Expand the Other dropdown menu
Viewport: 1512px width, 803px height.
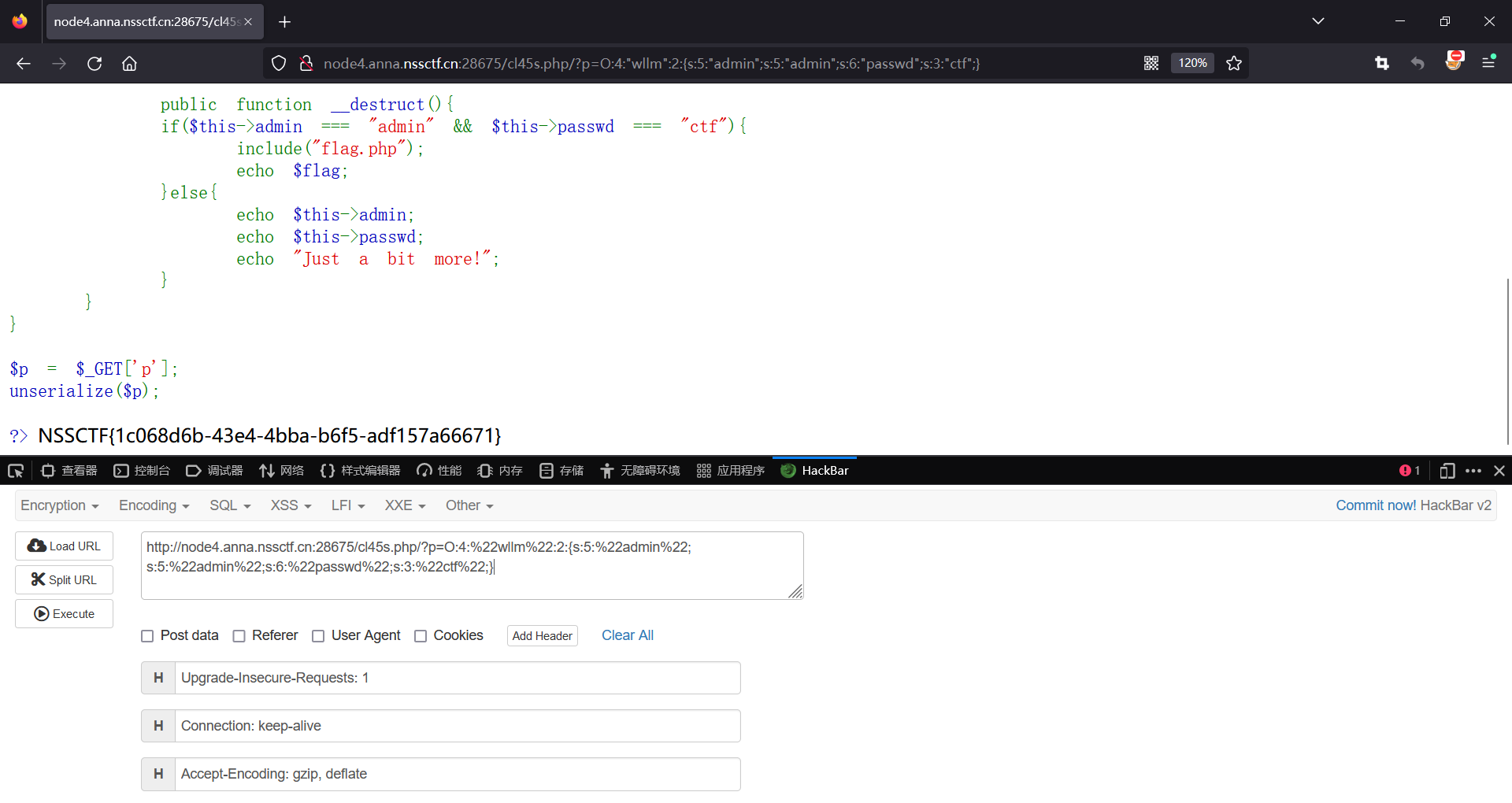(469, 505)
